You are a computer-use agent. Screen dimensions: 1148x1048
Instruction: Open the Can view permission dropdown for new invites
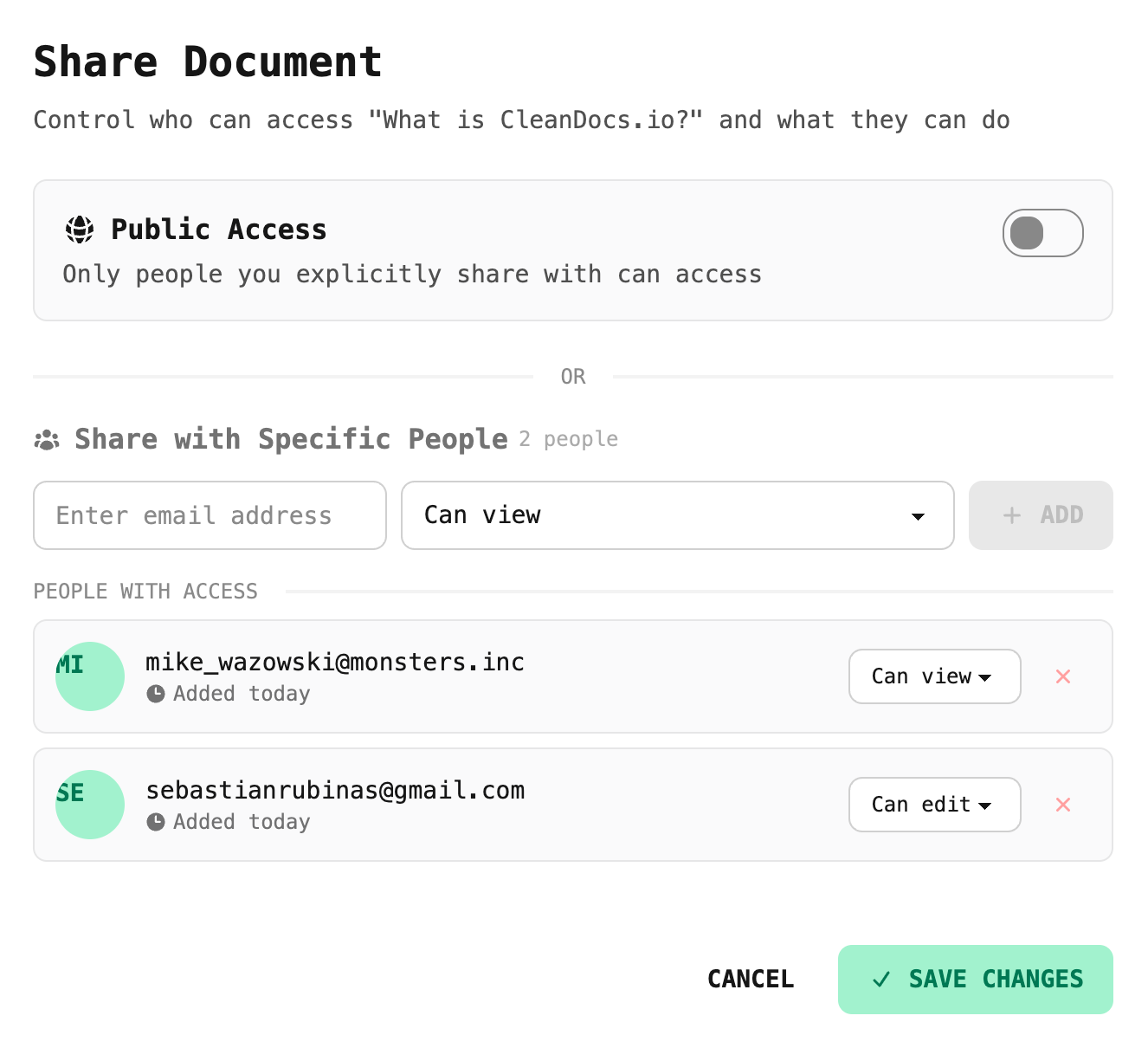click(677, 515)
